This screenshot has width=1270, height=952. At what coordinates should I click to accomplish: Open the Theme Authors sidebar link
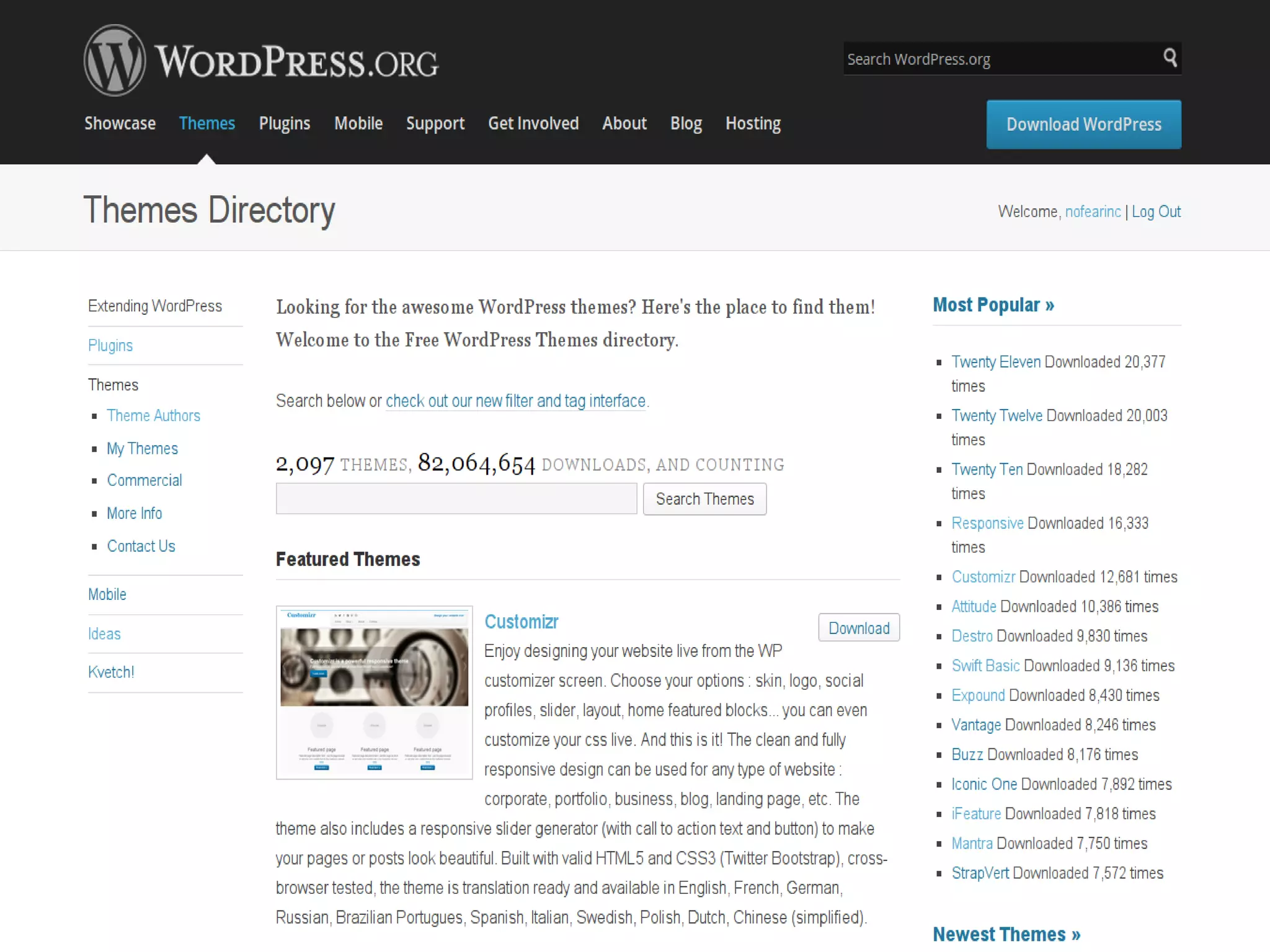[153, 416]
